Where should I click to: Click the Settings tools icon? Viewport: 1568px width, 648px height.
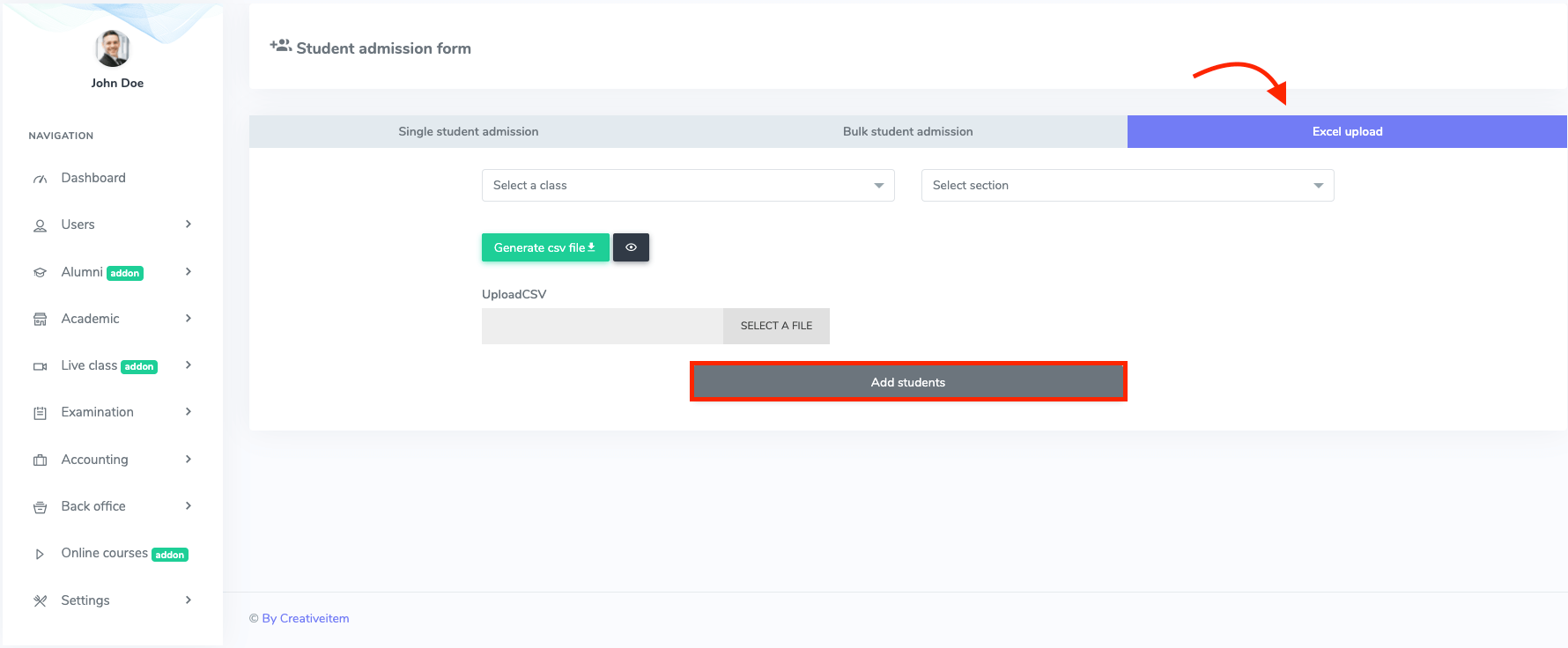pos(40,601)
